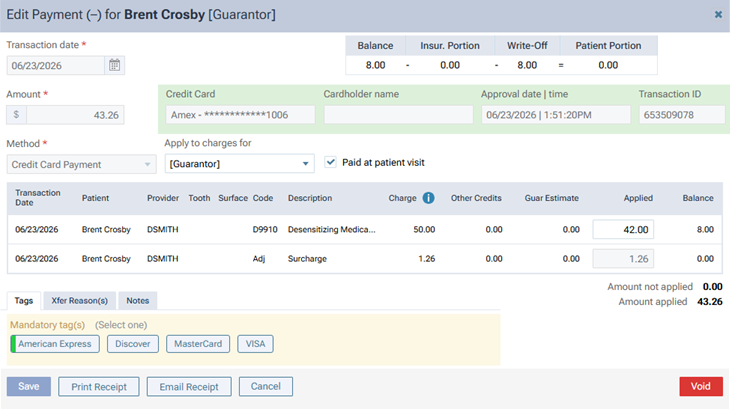
Task: Close the Edit Payment dialog
Action: [718, 14]
